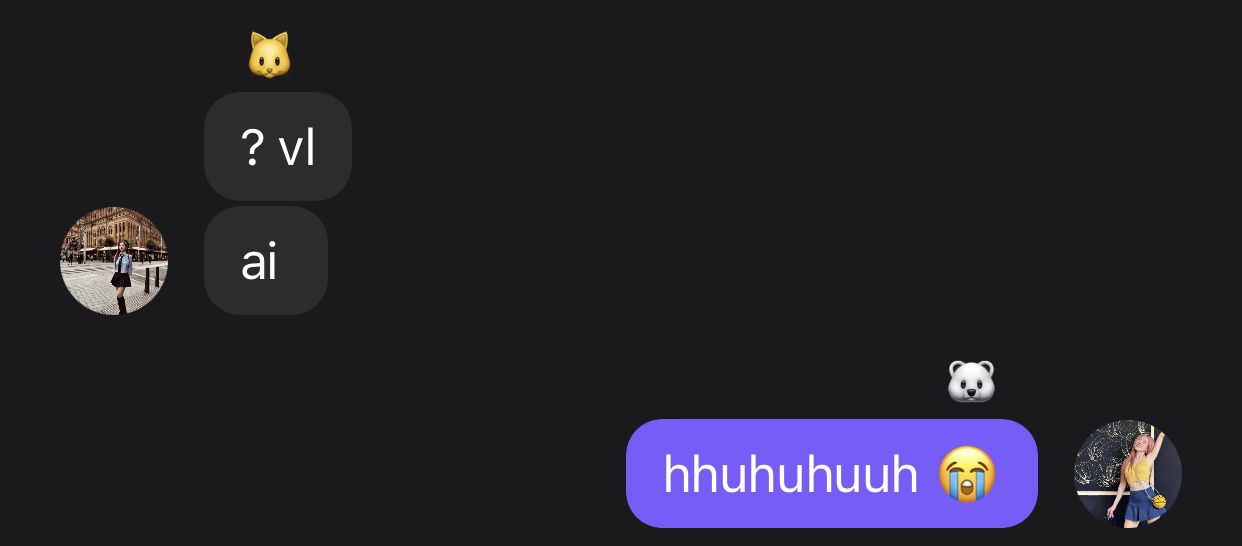Click the circular avatar next to "ai"
Viewport: 1242px width, 546px height.
click(114, 261)
